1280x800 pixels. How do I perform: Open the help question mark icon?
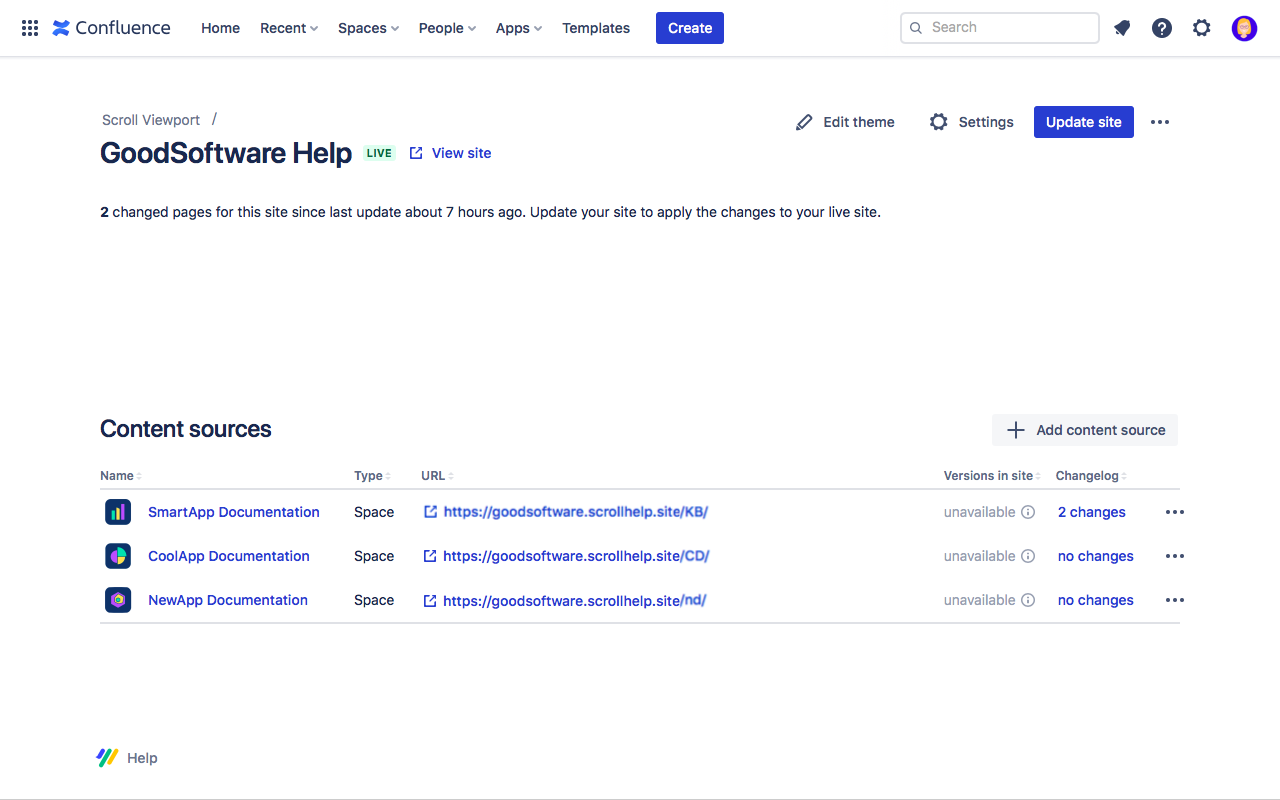(1162, 28)
